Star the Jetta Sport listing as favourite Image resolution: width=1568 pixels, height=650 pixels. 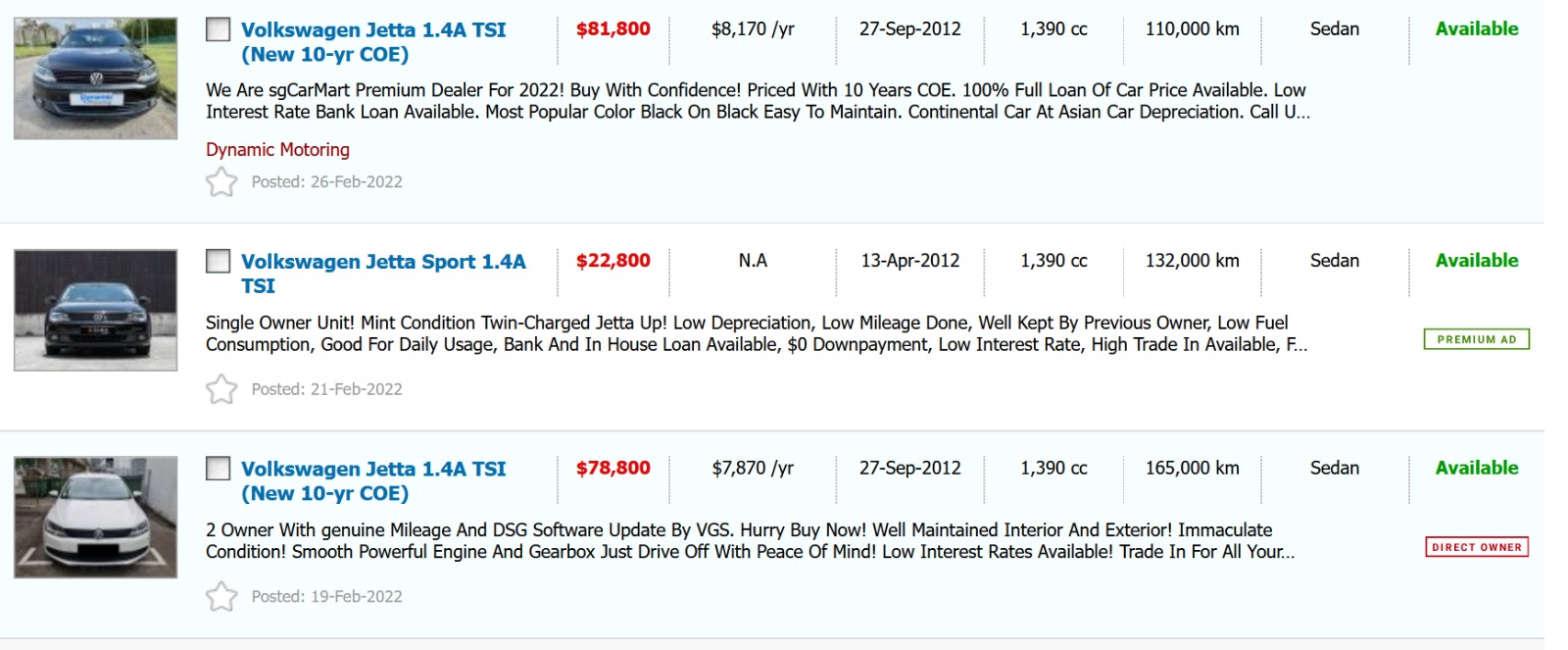coord(221,389)
